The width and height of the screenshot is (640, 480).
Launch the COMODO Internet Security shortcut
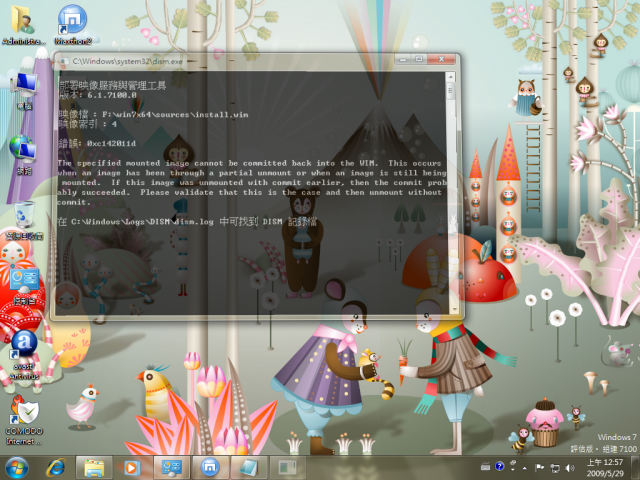click(x=24, y=421)
